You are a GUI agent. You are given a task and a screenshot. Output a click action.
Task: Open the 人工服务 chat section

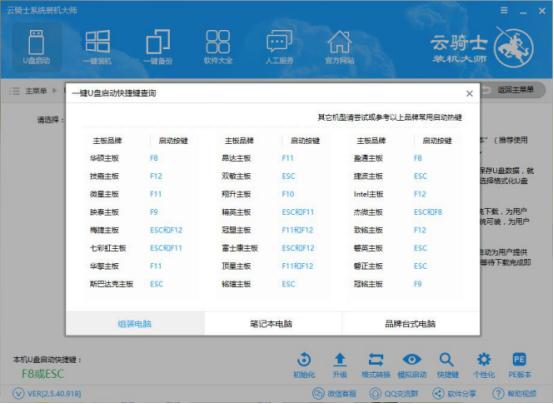point(279,47)
